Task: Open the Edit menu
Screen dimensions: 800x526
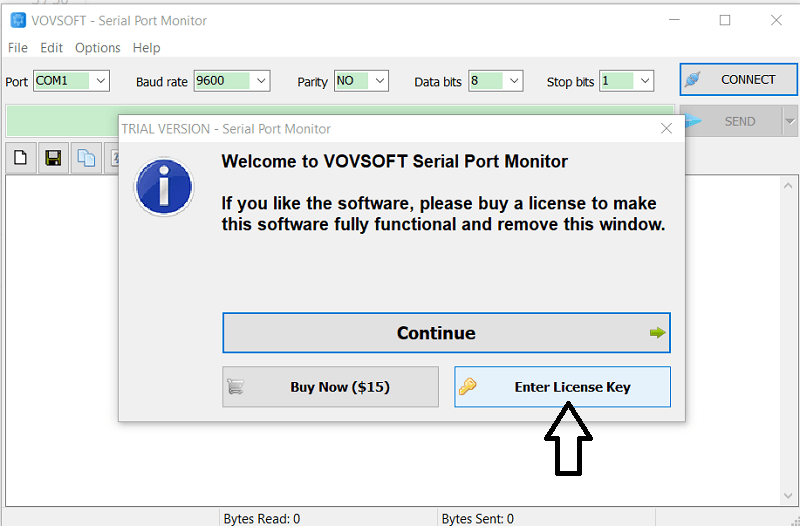Action: click(x=51, y=48)
